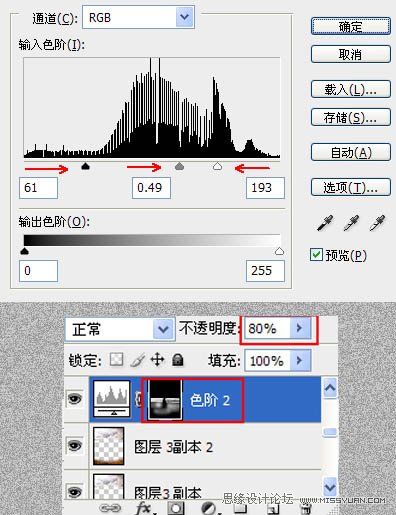Image resolution: width=396 pixels, height=515 pixels.
Task: Click the gamma field 0.49
Action: pyautogui.click(x=151, y=188)
